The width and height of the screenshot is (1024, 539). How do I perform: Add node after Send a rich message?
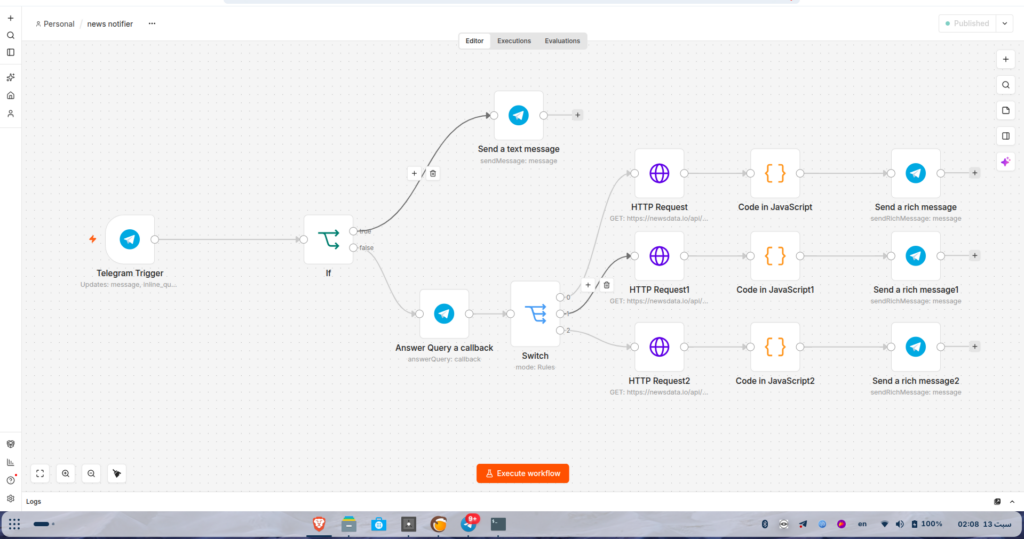coord(974,173)
